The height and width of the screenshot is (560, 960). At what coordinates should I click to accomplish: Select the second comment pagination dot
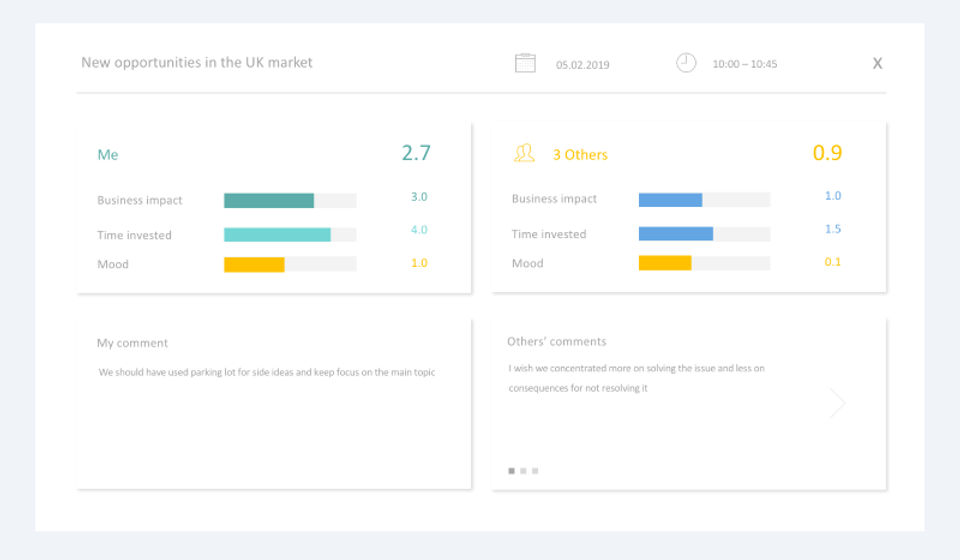(523, 471)
